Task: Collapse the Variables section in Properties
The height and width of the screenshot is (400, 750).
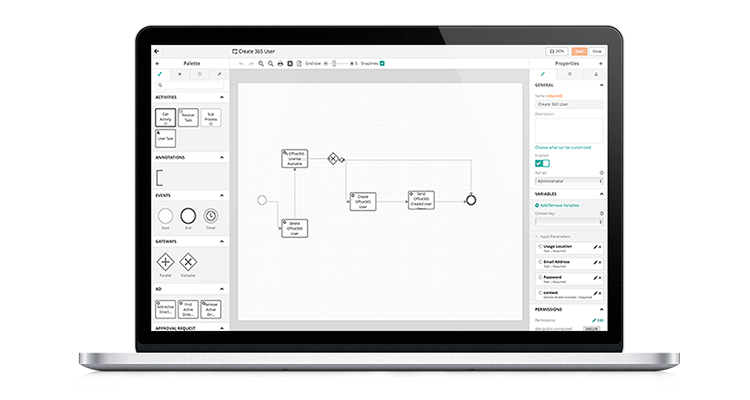Action: point(601,194)
